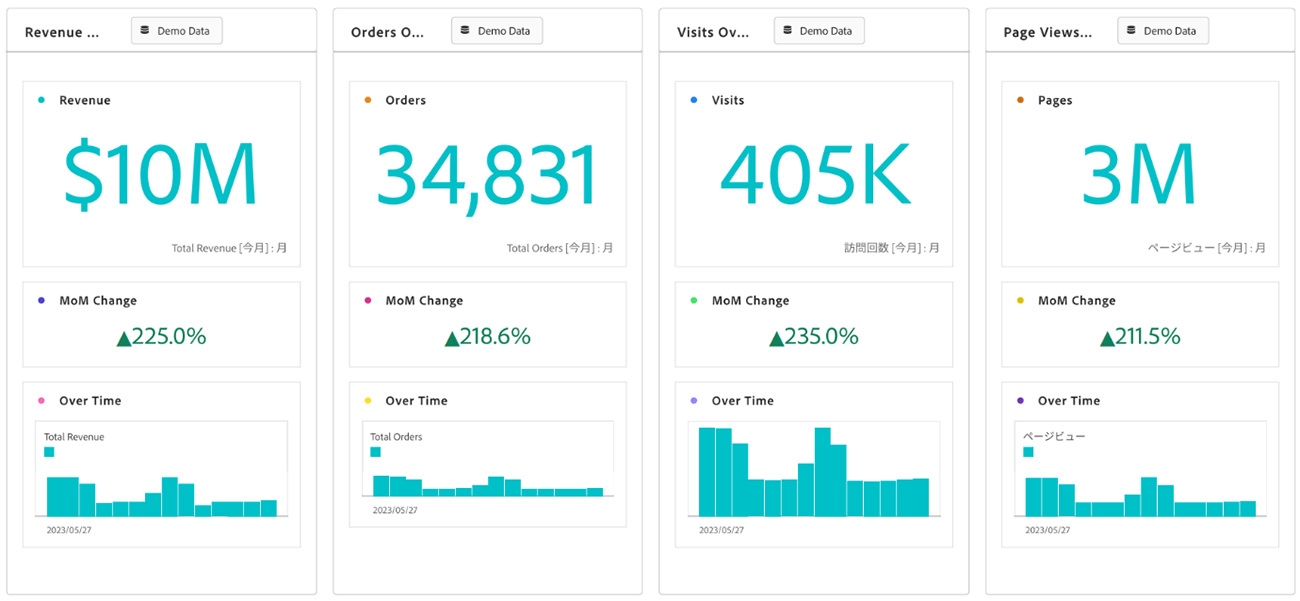Click the purple dot beside Over Time in the Page Views panel
The image size is (1300, 601).
[x=1020, y=400]
